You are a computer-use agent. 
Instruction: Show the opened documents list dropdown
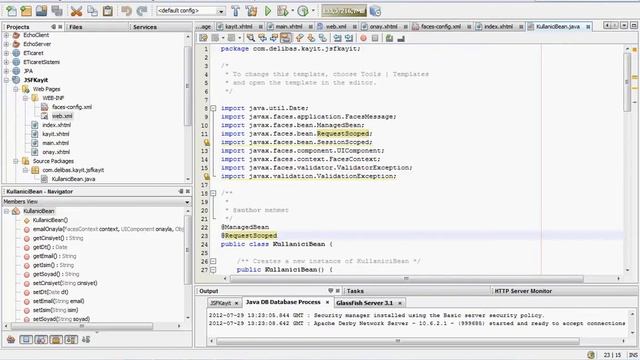pyautogui.click(x=624, y=26)
